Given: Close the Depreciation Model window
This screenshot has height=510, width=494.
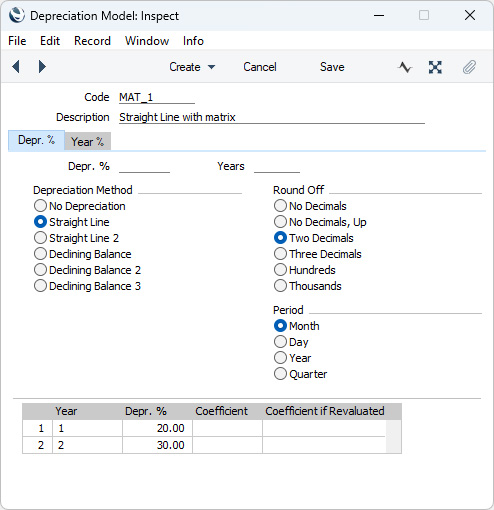Looking at the screenshot, I should click(x=470, y=15).
